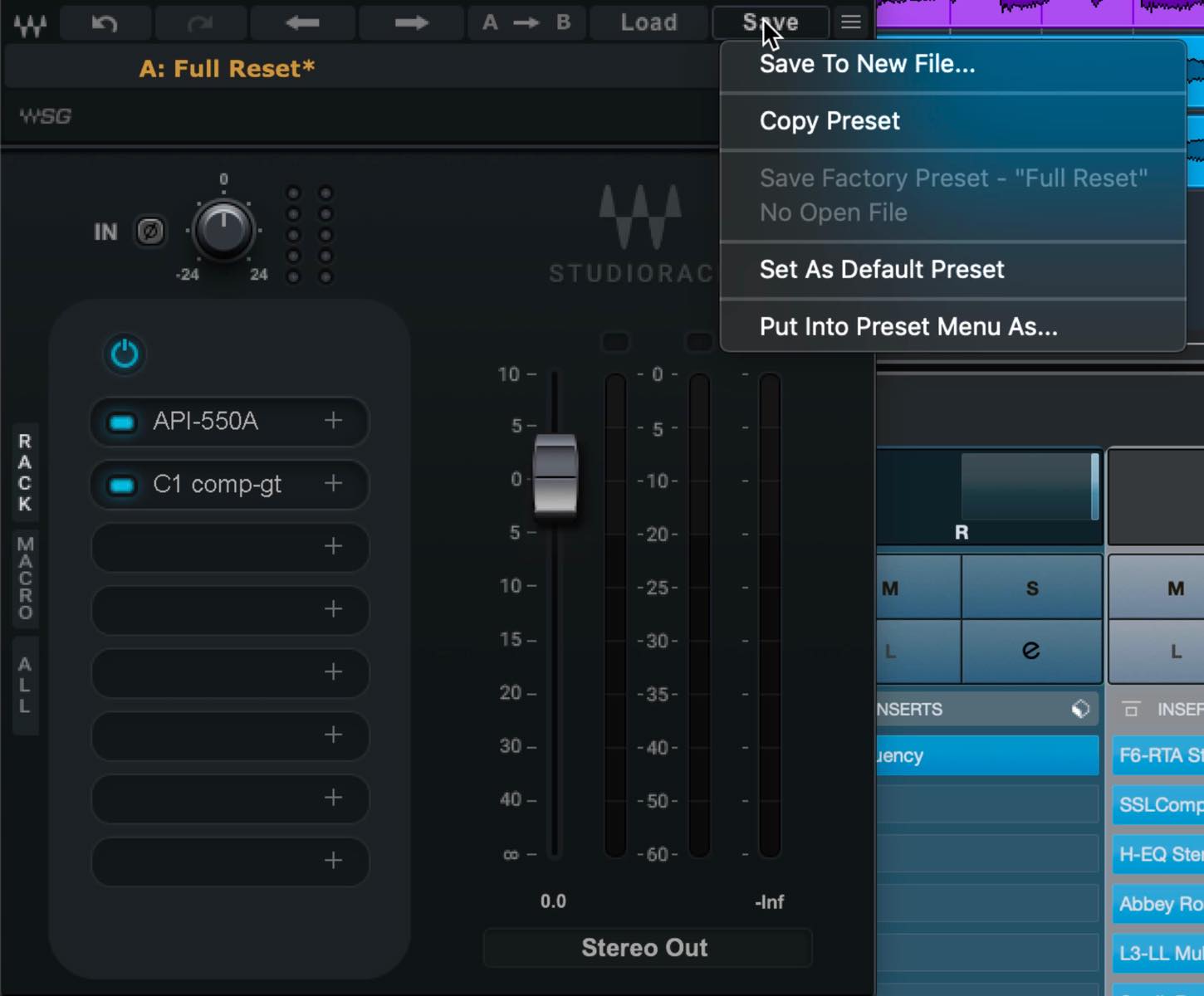Viewport: 1204px width, 996px height.
Task: Open the Load preset menu
Action: pos(648,23)
